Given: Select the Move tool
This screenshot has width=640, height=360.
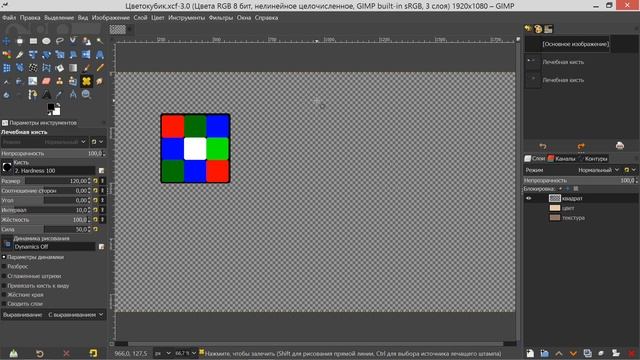Looking at the screenshot, I should pos(7,41).
